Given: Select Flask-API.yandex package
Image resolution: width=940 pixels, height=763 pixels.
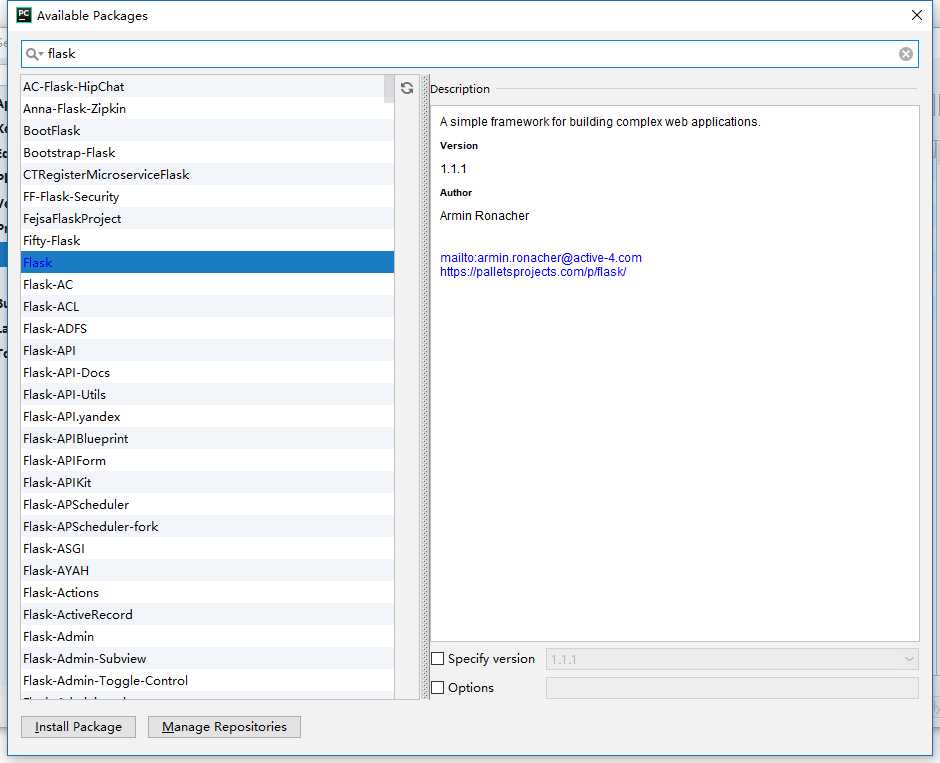Looking at the screenshot, I should click(207, 417).
